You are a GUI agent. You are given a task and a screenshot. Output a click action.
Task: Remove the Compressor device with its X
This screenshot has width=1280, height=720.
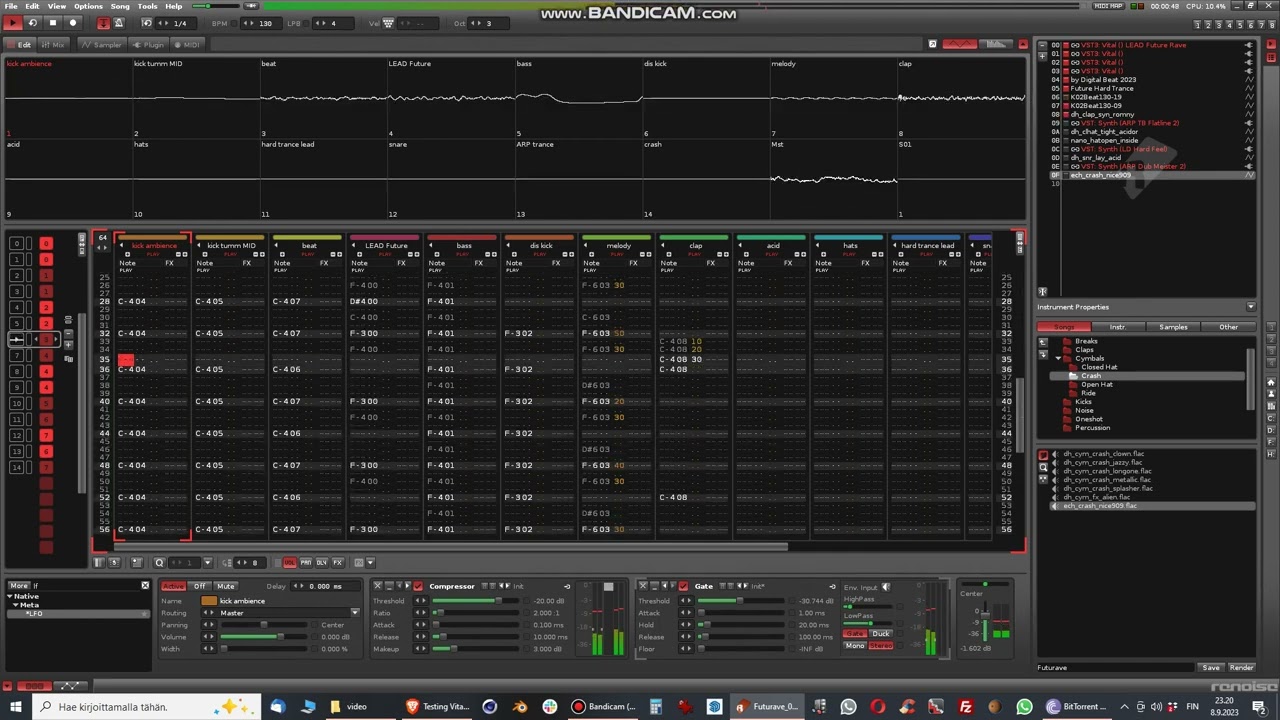click(x=378, y=586)
